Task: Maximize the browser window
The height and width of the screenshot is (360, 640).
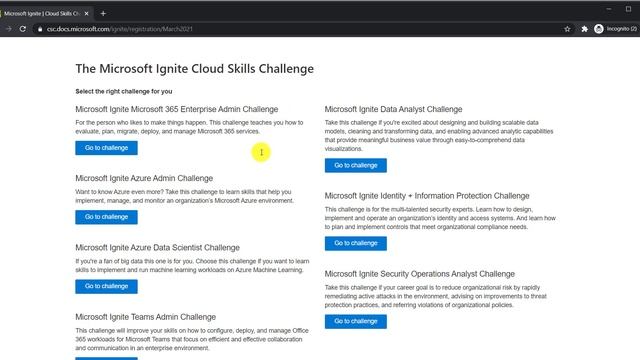Action: pos(629,9)
